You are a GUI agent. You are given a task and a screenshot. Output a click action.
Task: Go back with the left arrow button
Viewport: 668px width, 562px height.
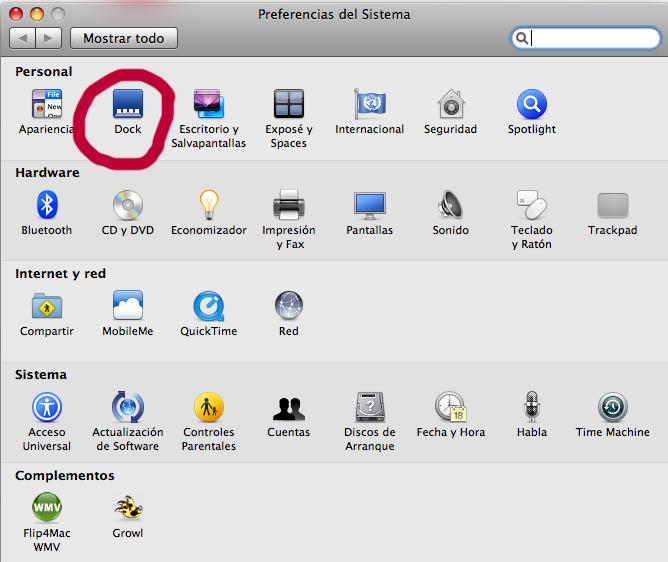23,38
